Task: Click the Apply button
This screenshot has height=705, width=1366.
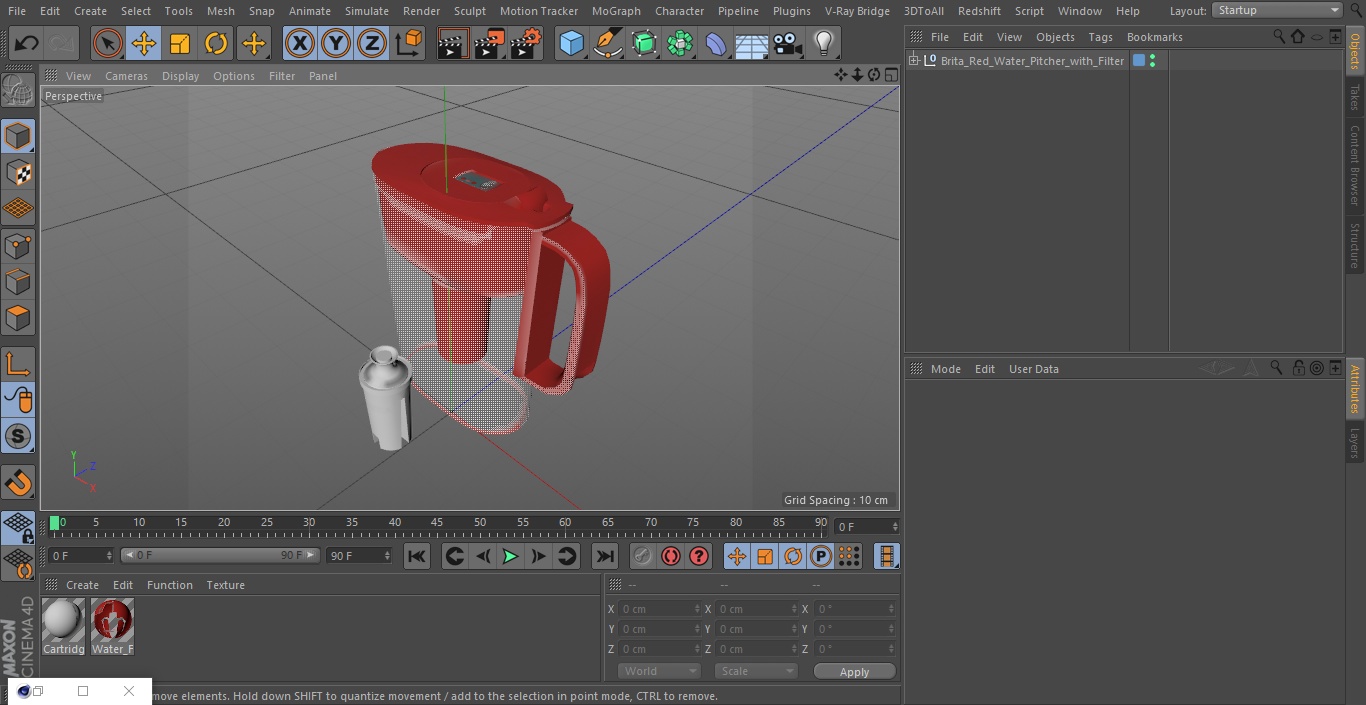Action: (x=854, y=671)
